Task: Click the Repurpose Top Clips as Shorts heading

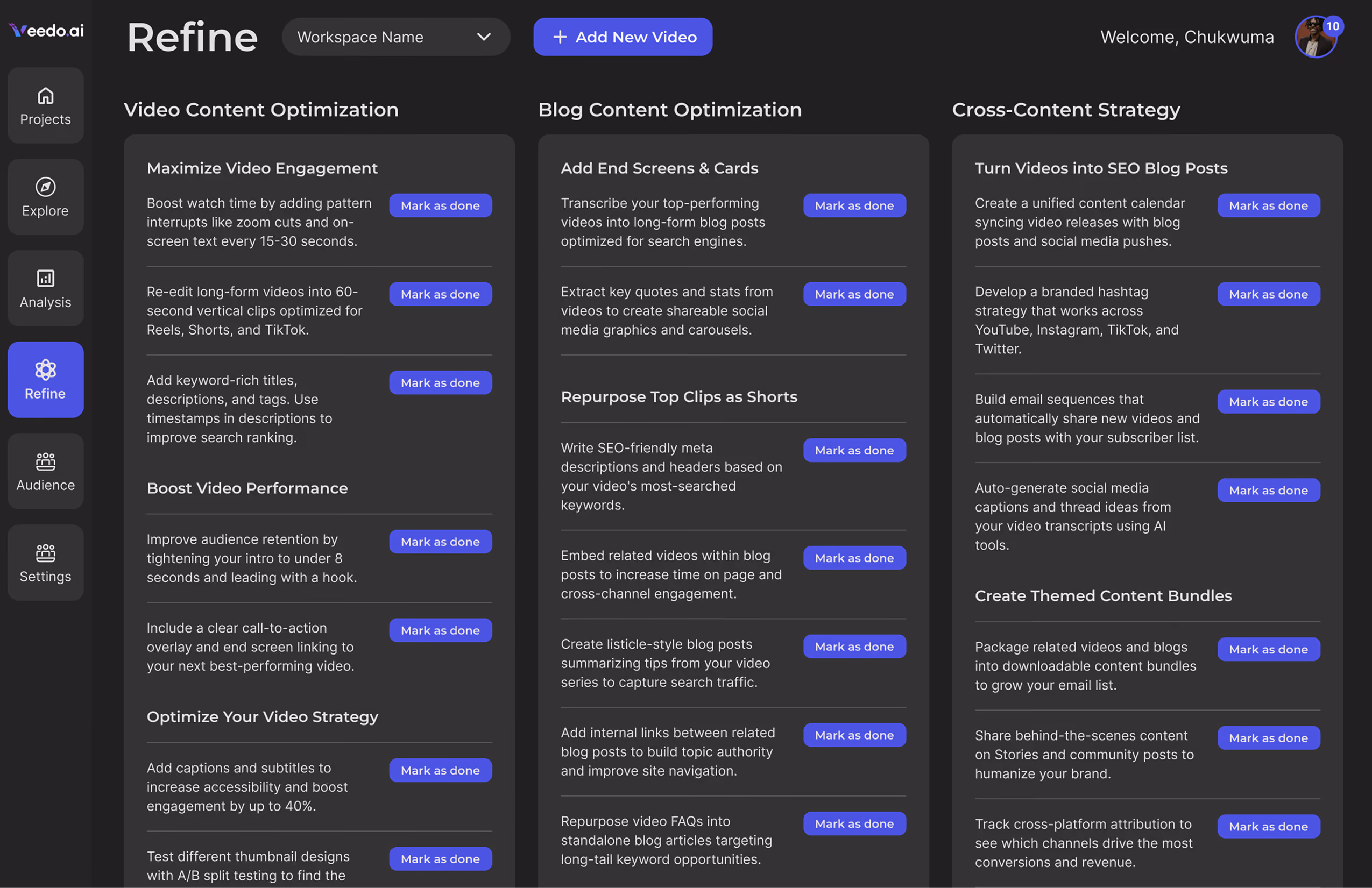Action: tap(679, 397)
